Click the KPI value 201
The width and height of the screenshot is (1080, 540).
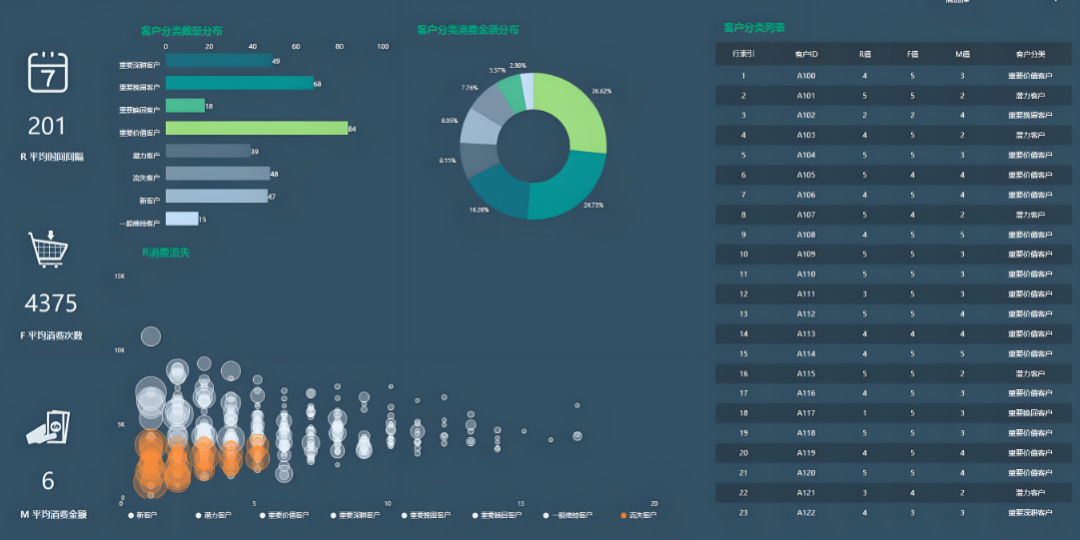click(47, 126)
